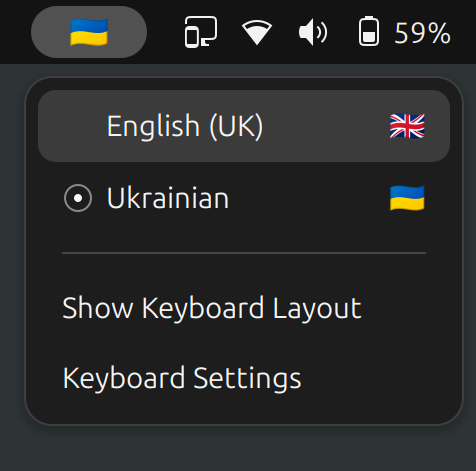This screenshot has width=476, height=471.
Task: Open Show Keyboard Layout
Action: (x=212, y=308)
